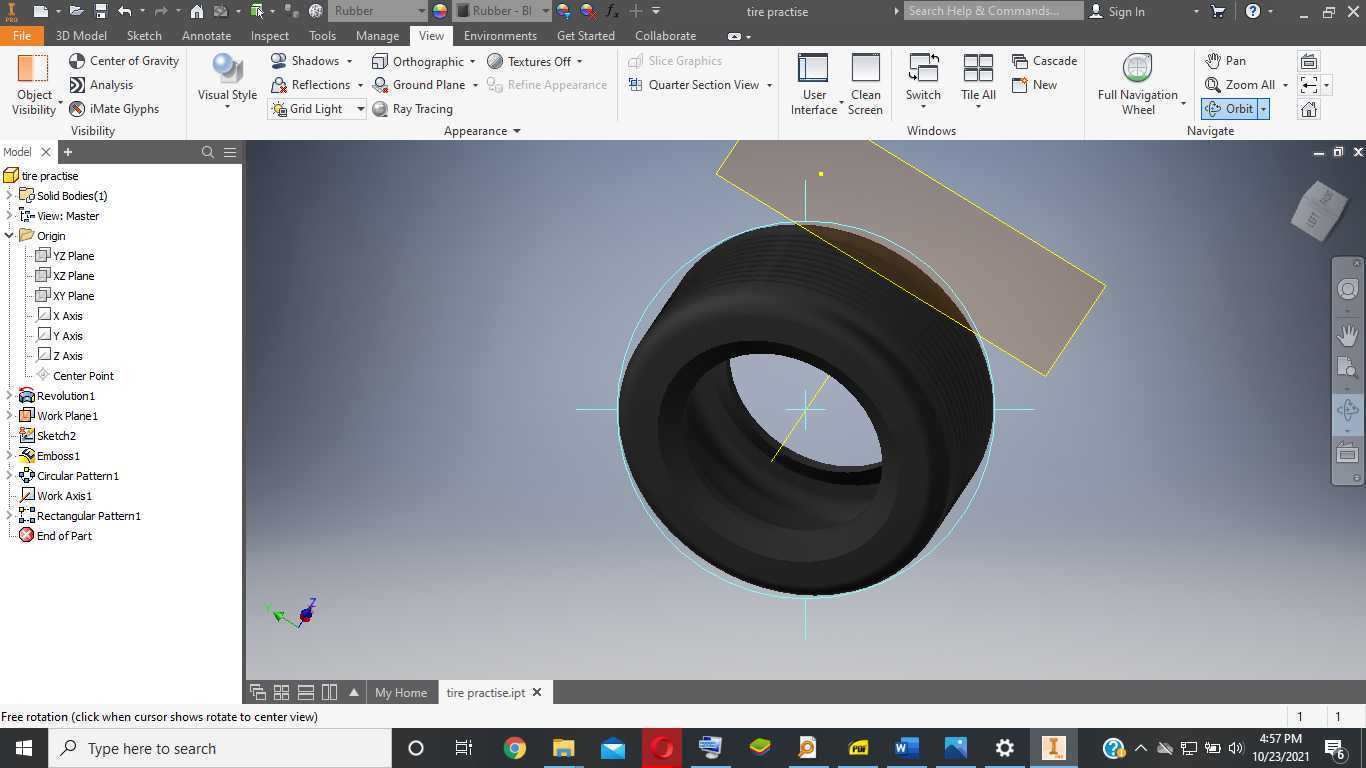Expand the Solid Bodies(1) node

(9, 196)
